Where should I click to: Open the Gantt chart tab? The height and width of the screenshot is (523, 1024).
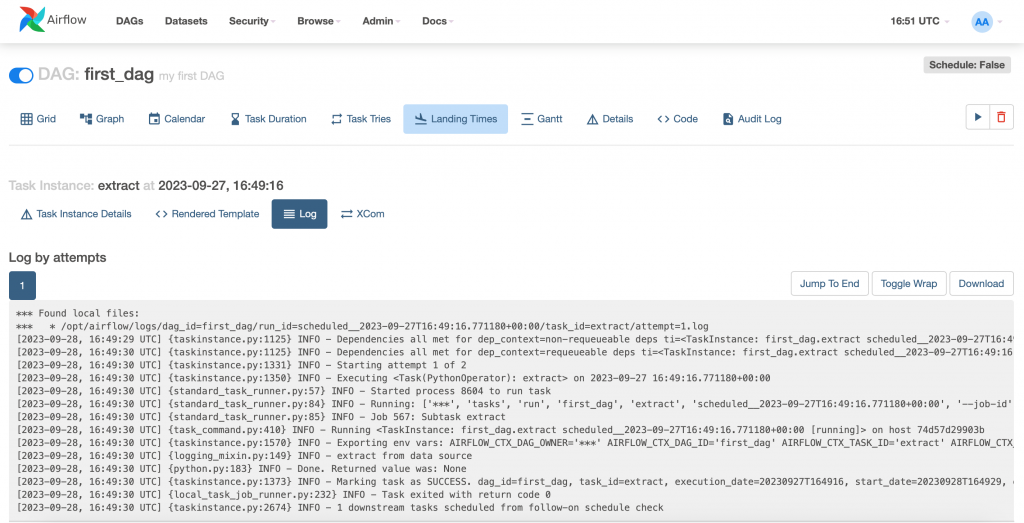click(541, 119)
